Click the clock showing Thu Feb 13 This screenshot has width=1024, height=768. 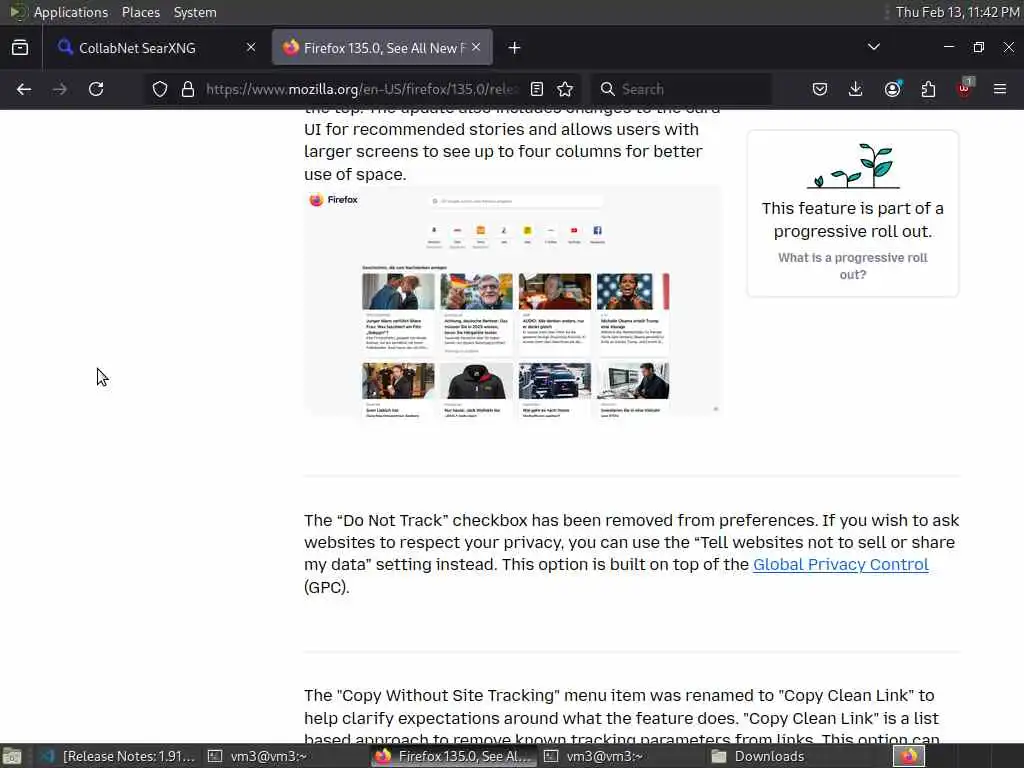(957, 12)
